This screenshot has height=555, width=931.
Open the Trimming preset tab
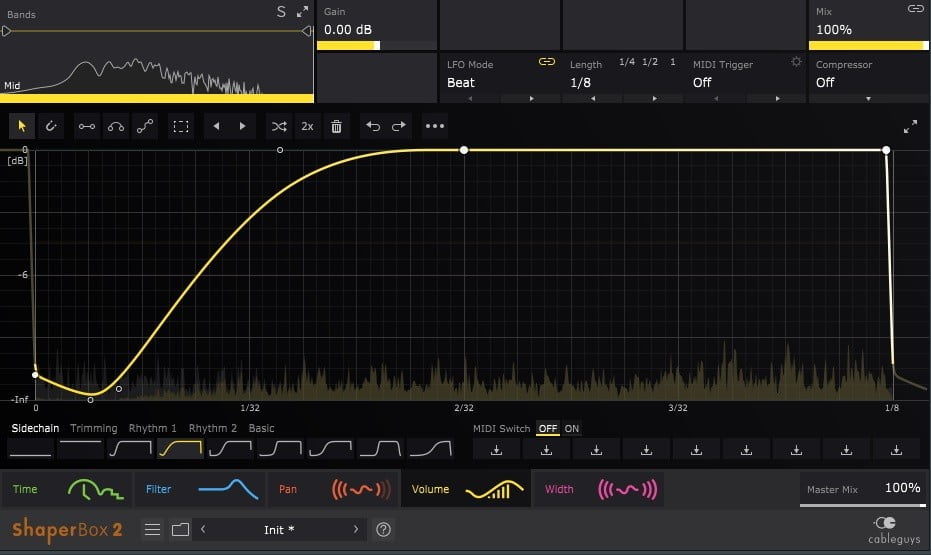(x=94, y=429)
